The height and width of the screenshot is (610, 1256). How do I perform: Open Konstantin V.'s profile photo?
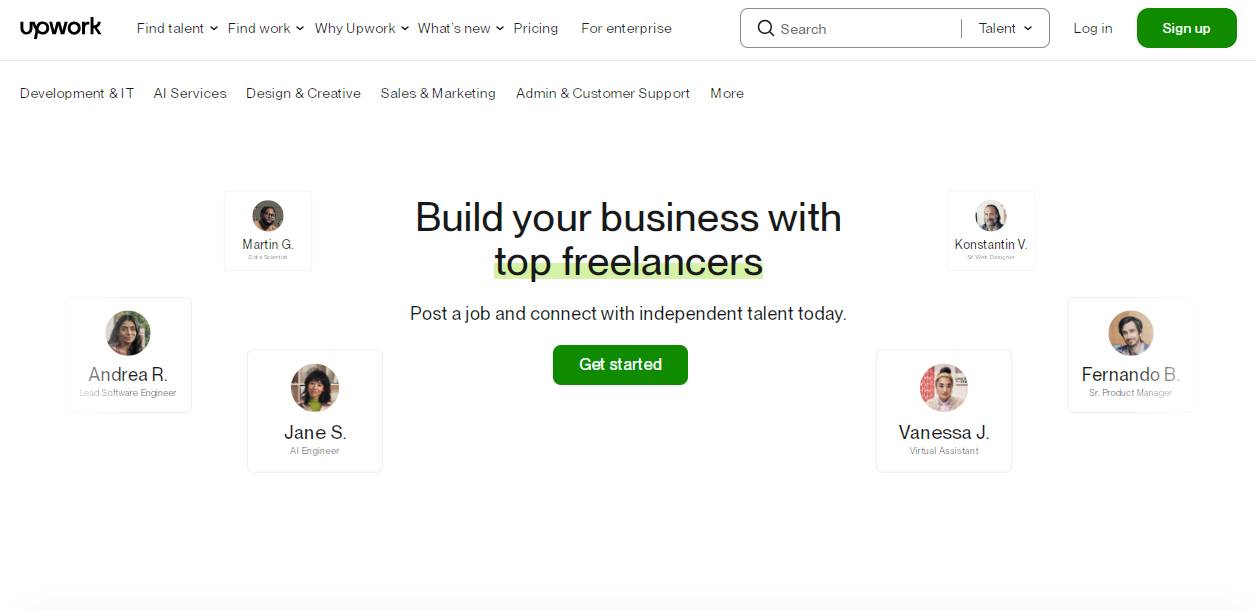[x=990, y=215]
